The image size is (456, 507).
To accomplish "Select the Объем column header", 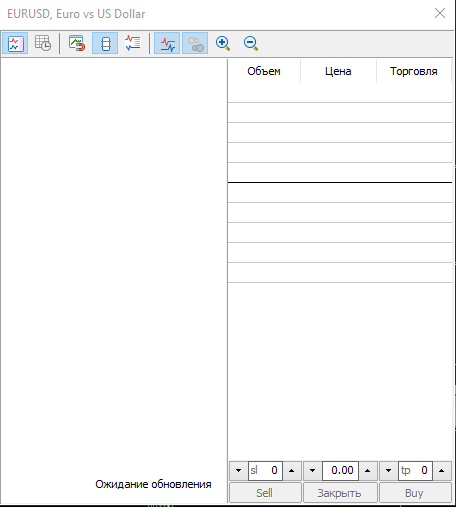I will coord(264,71).
